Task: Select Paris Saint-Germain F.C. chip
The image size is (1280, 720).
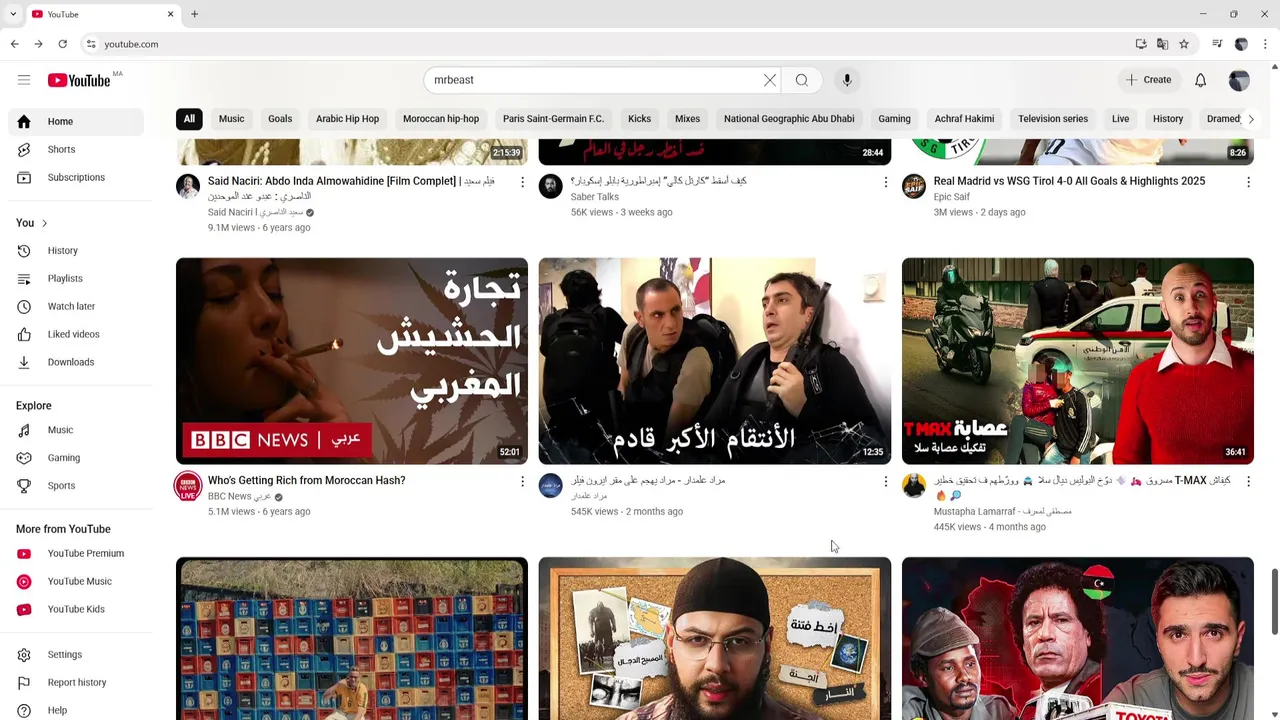Action: [x=553, y=119]
